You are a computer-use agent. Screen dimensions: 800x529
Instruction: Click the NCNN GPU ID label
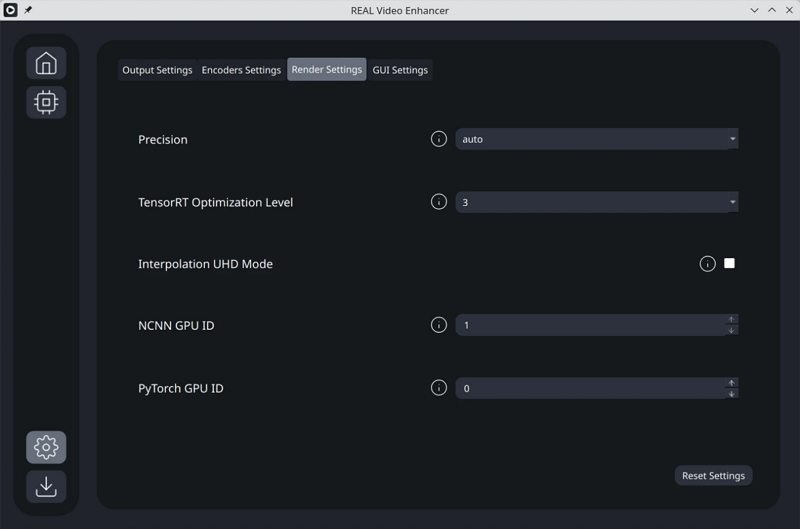point(176,325)
